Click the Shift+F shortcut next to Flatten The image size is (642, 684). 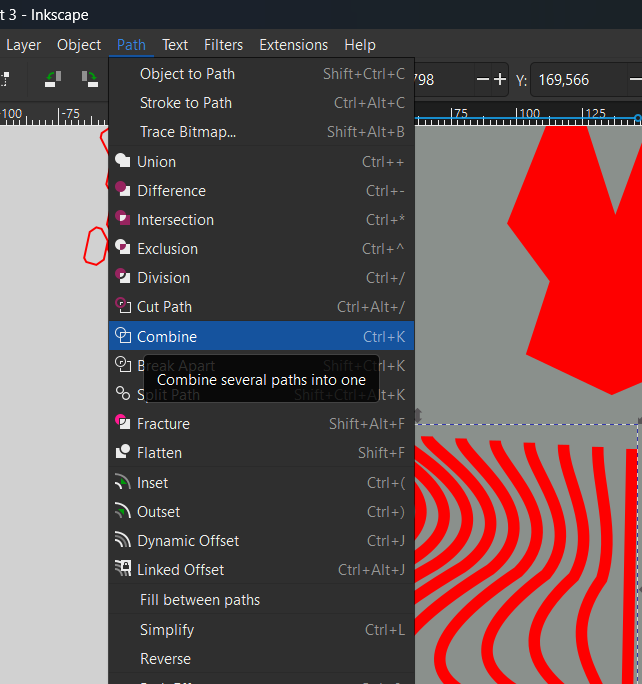(381, 453)
